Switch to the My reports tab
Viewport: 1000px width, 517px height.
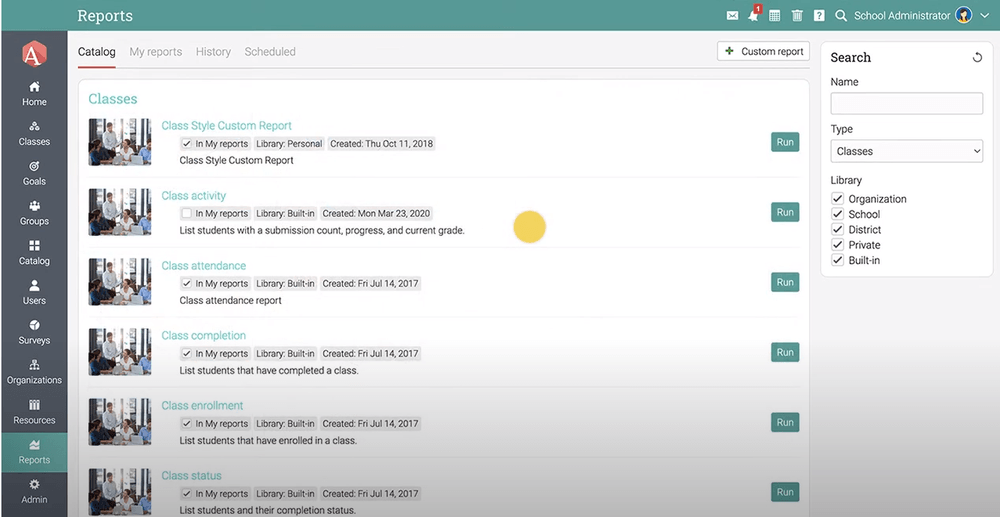tap(155, 52)
